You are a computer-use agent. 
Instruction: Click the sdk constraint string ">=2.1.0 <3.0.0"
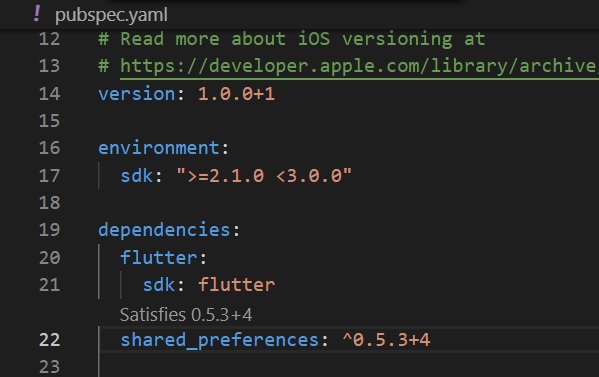264,176
